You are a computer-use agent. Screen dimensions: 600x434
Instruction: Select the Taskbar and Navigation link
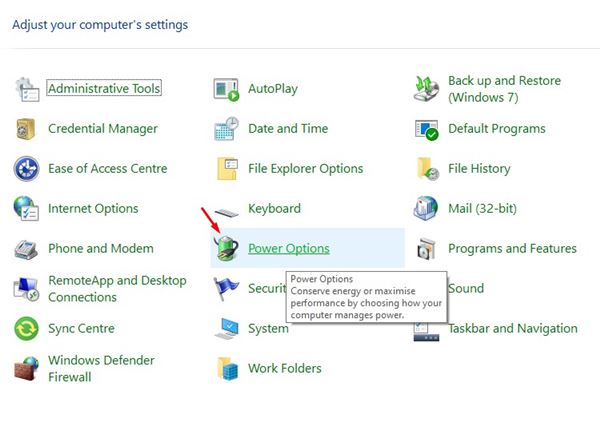click(513, 328)
